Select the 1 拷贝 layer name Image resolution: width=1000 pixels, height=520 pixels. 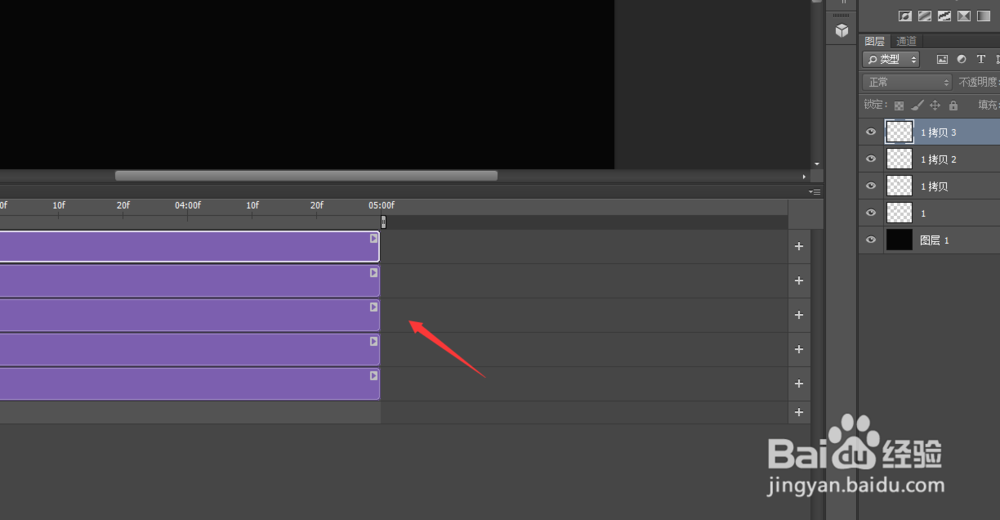coord(934,186)
